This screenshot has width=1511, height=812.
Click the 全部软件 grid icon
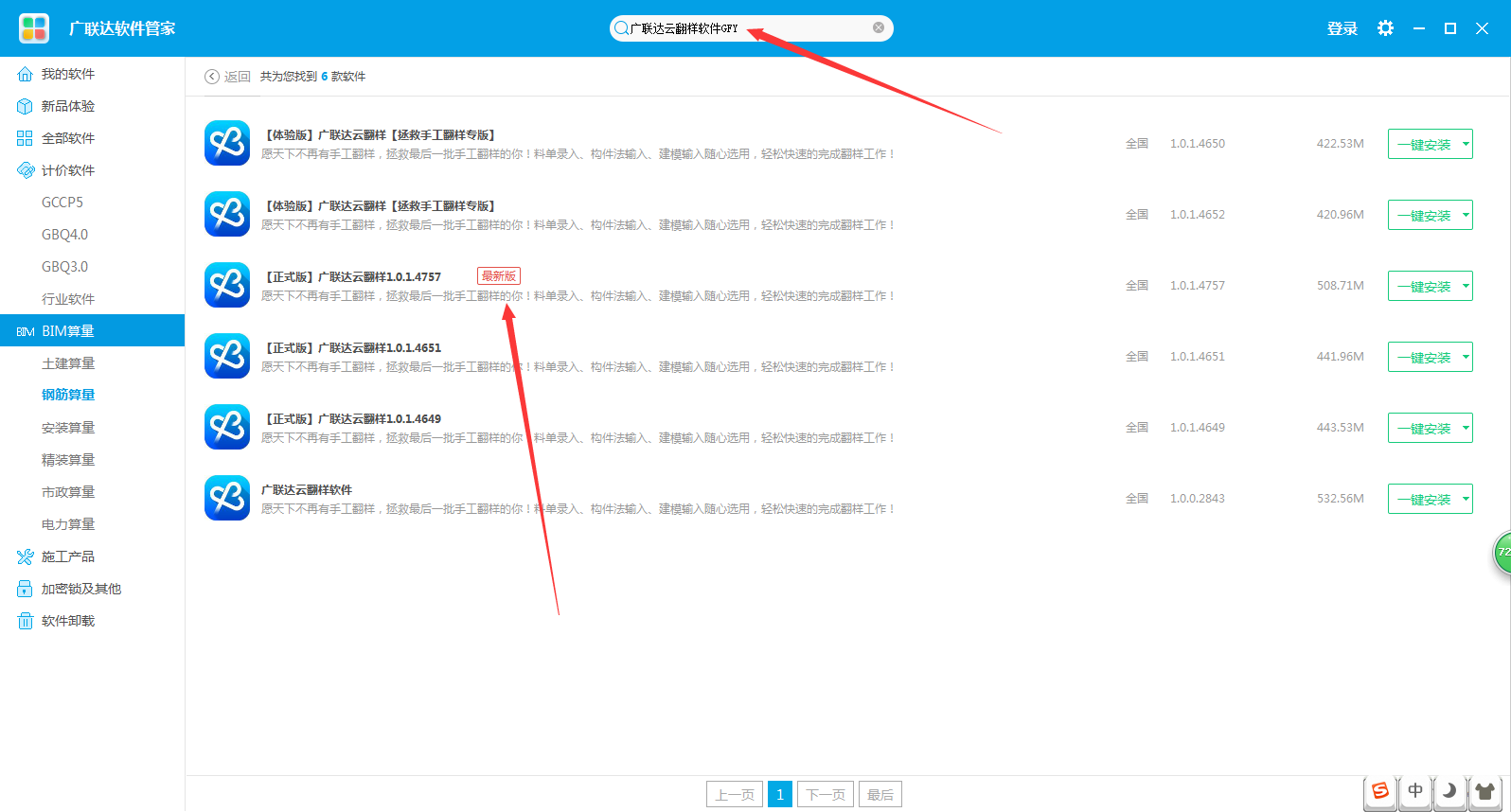(26, 138)
